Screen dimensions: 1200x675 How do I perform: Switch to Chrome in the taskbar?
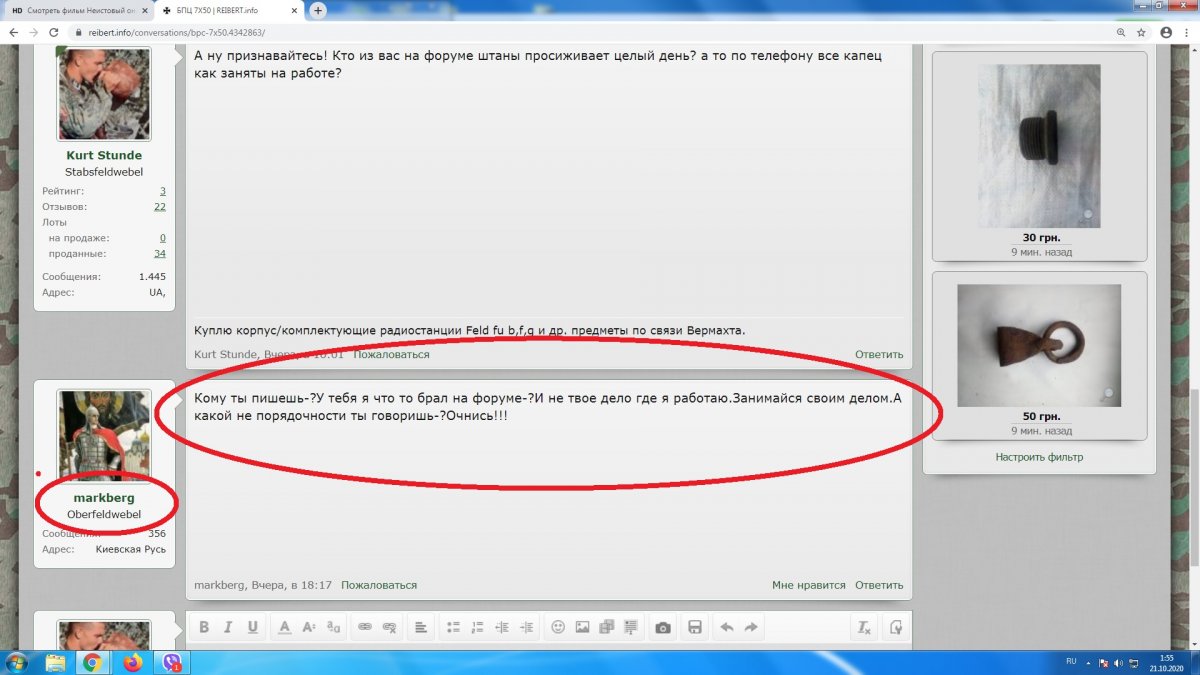click(93, 662)
